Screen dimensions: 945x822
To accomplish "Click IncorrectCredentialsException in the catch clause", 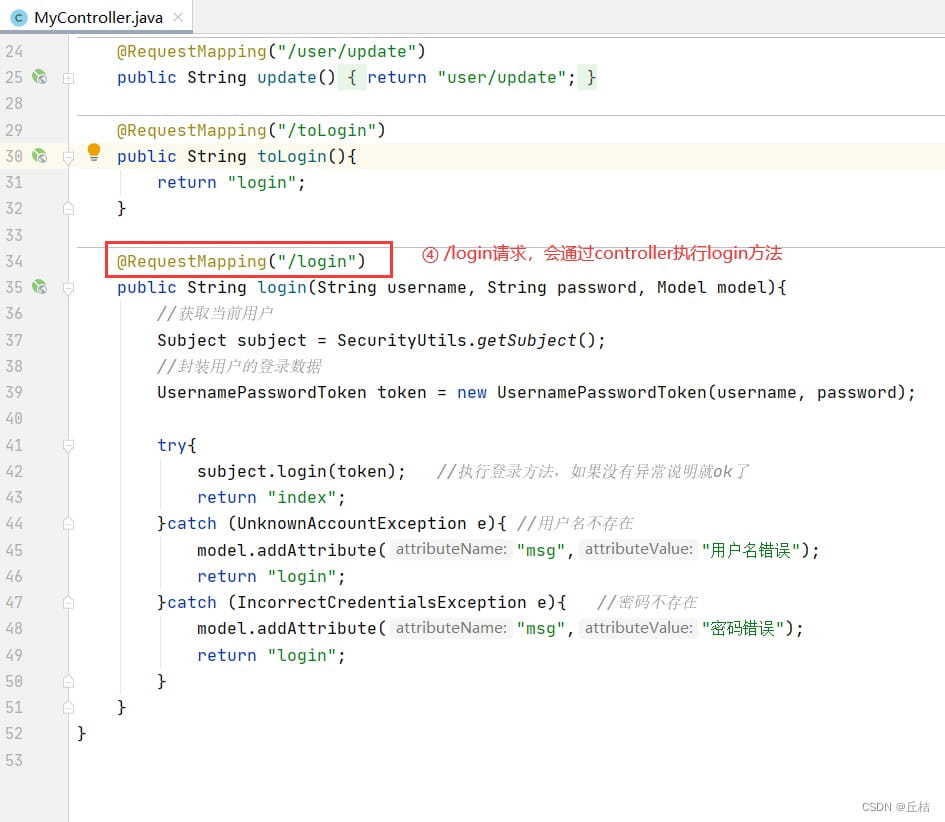I will click(381, 602).
